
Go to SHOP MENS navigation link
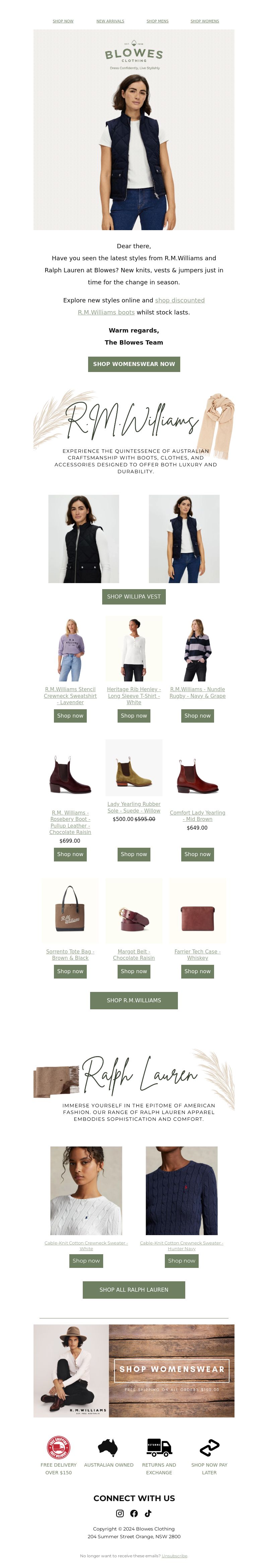[x=157, y=21]
